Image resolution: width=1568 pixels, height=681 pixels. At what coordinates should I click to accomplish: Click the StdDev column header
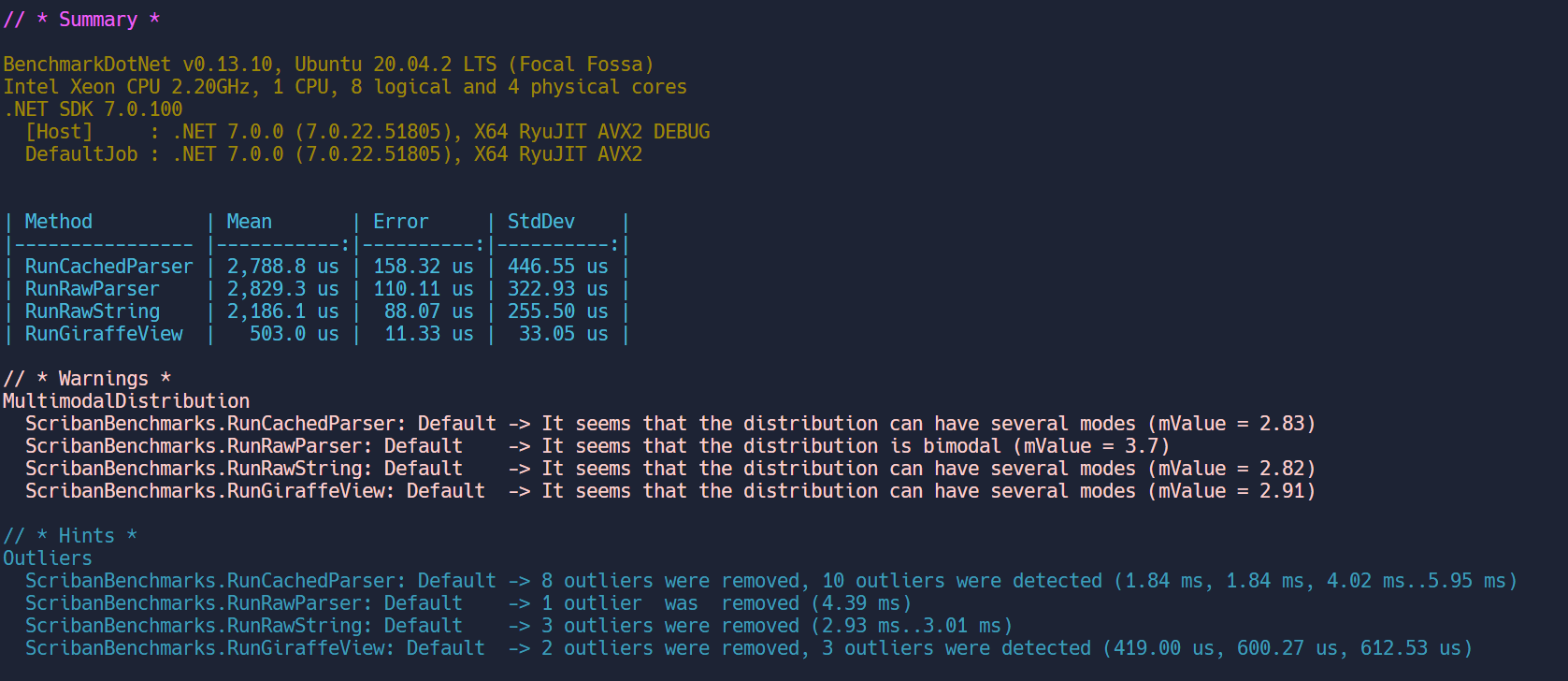coord(540,222)
